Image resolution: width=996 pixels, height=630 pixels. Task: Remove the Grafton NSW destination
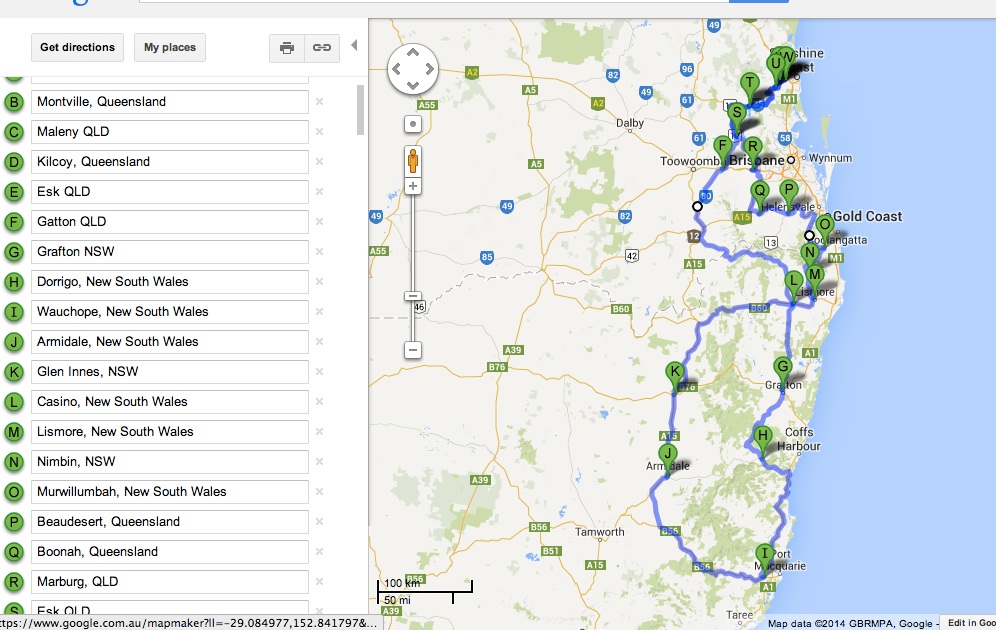pyautogui.click(x=320, y=252)
